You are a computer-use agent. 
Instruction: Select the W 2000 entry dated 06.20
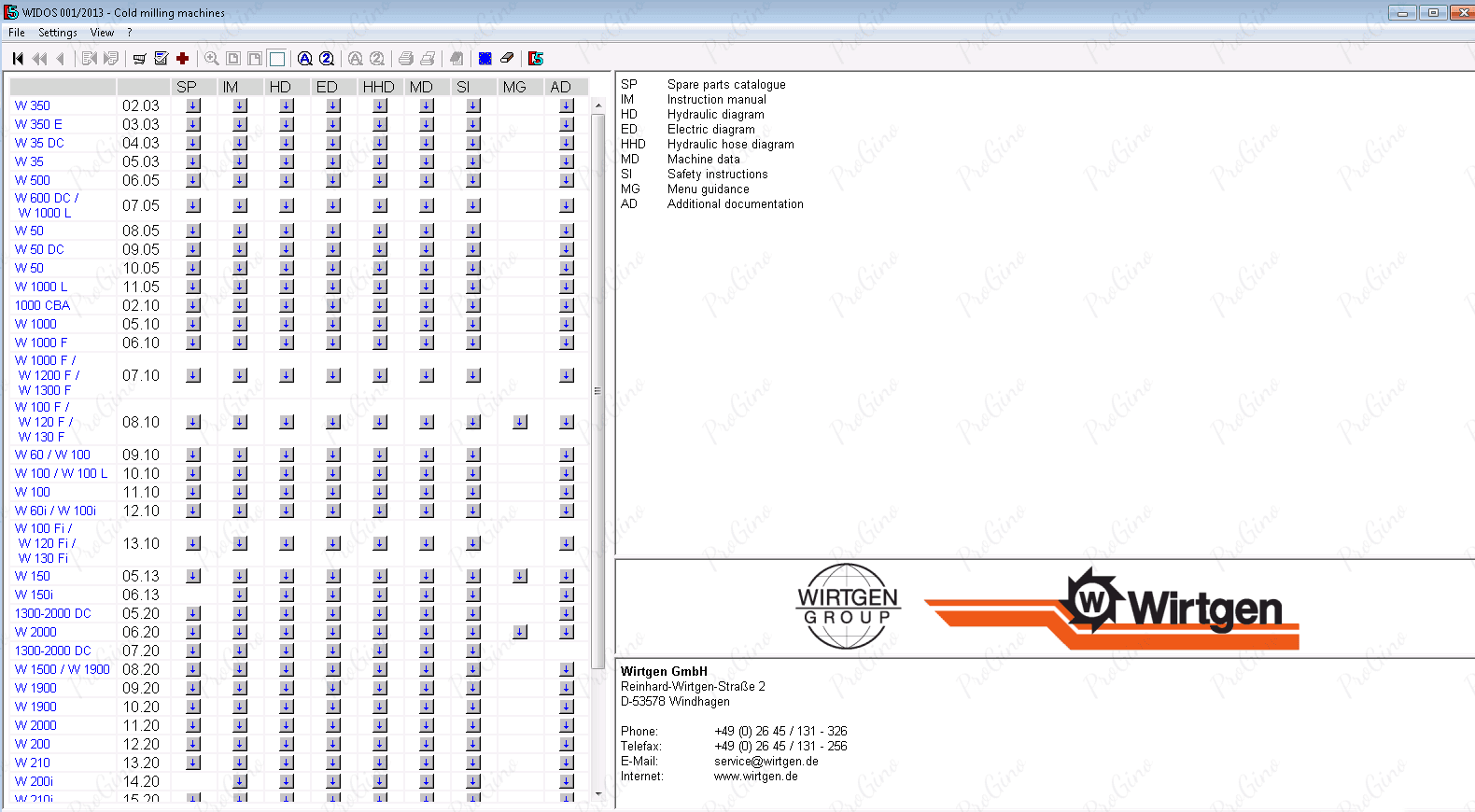(x=35, y=632)
